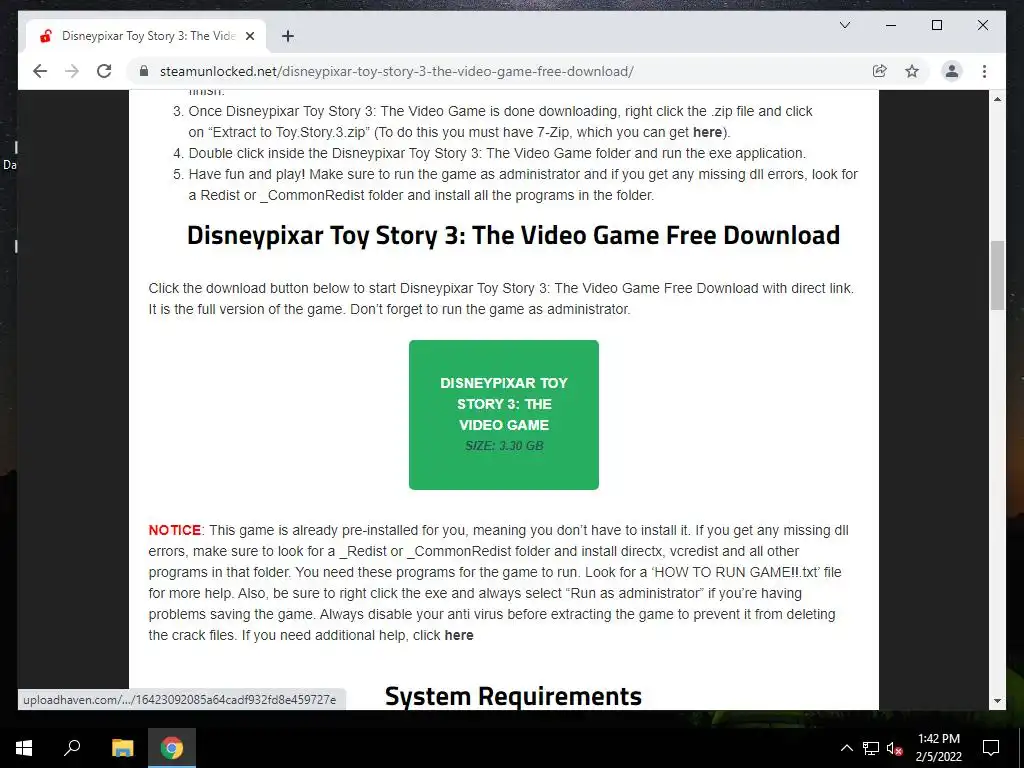Maximize the Chrome window
The width and height of the screenshot is (1024, 768).
(x=936, y=25)
